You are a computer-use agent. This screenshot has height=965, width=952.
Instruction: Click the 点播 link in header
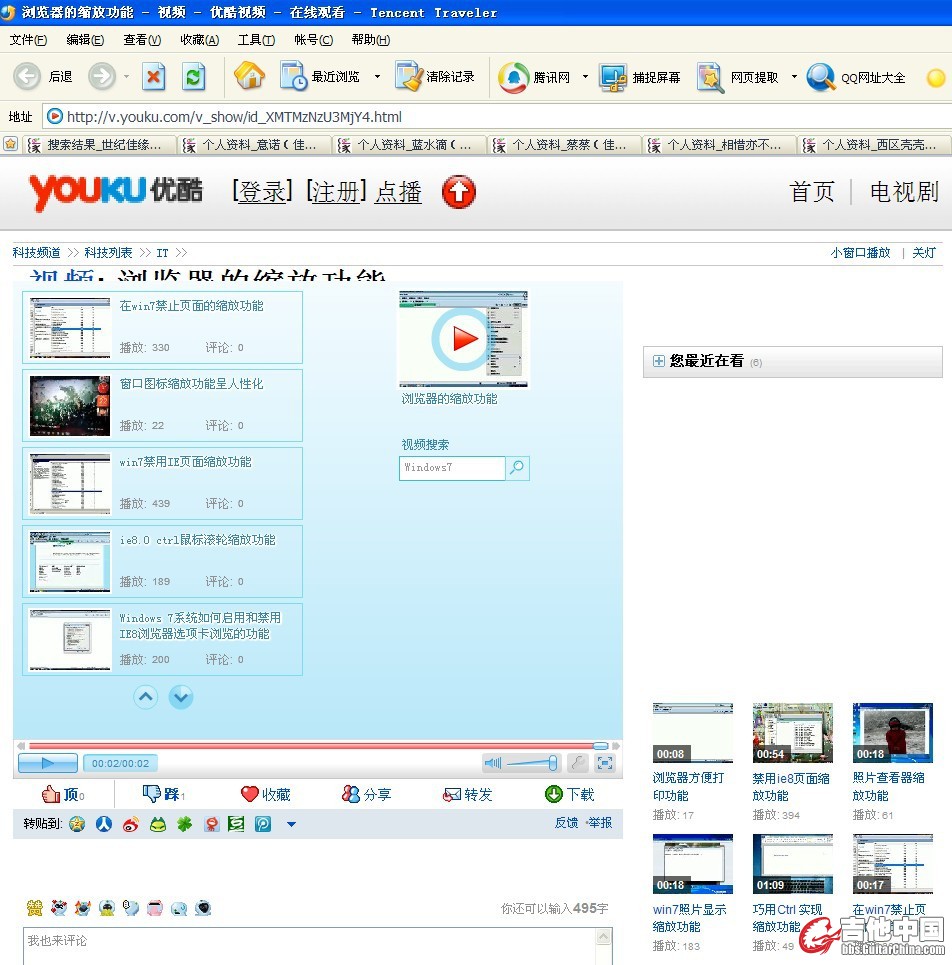[398, 192]
